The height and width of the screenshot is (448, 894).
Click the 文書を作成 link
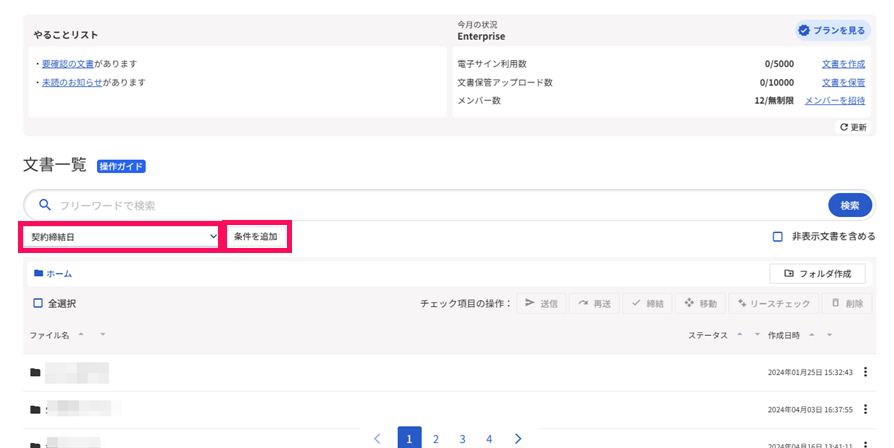(843, 64)
